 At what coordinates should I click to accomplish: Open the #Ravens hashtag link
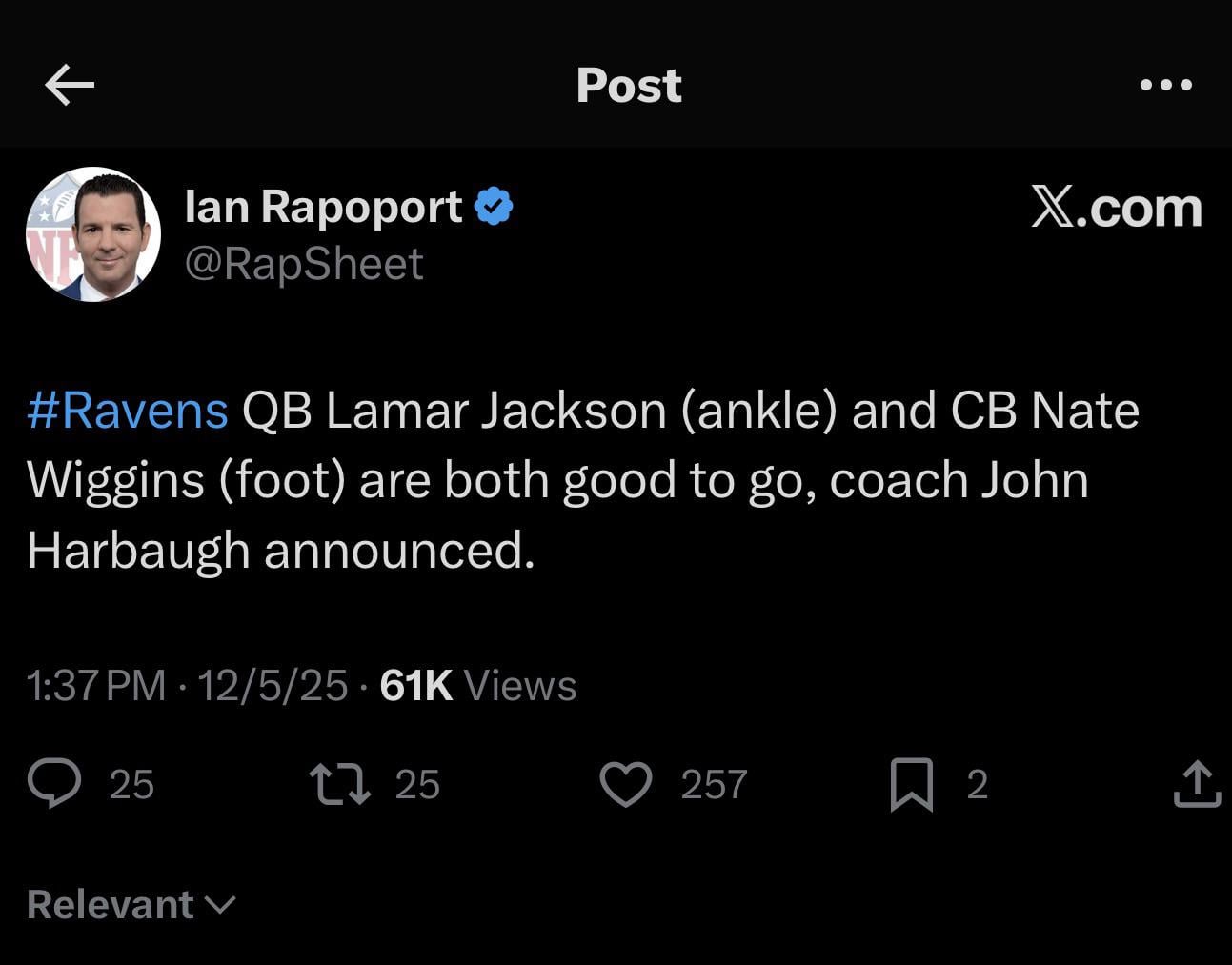tap(128, 411)
